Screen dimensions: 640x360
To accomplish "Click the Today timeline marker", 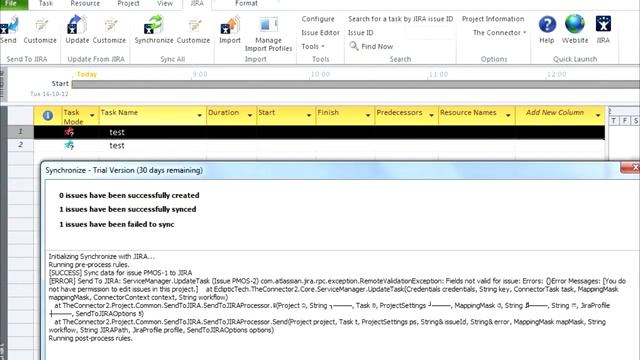I will [x=87, y=74].
